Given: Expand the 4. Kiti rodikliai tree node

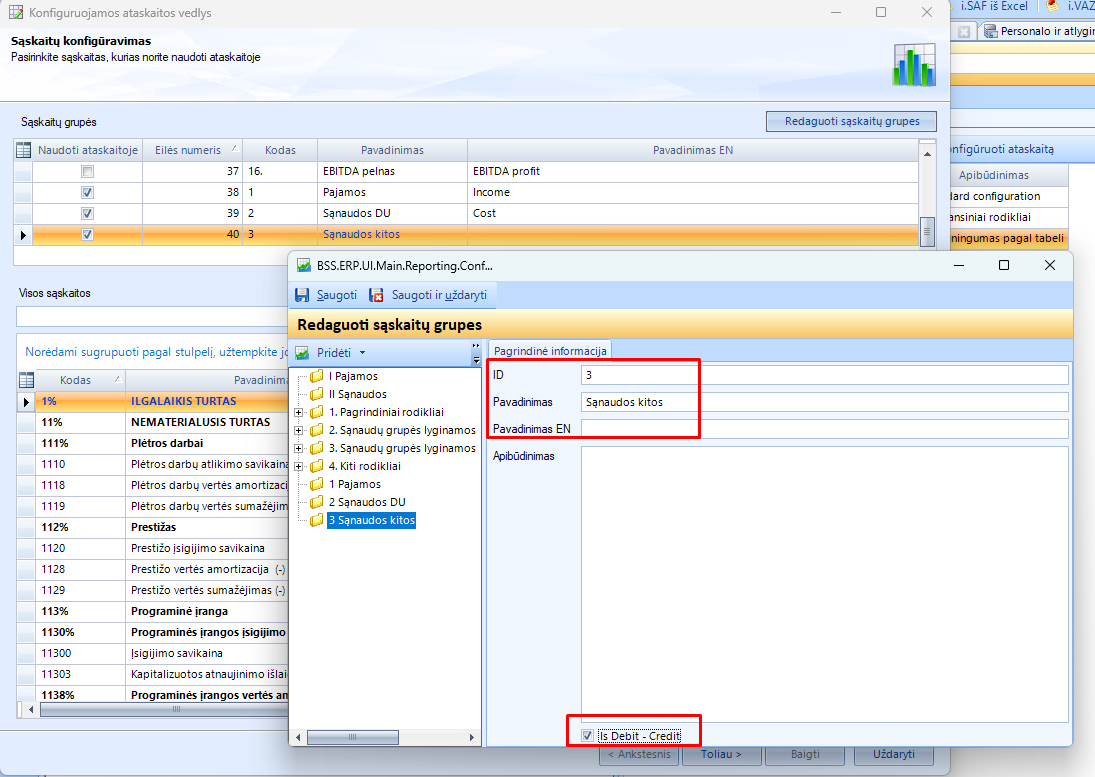Looking at the screenshot, I should click(x=299, y=466).
